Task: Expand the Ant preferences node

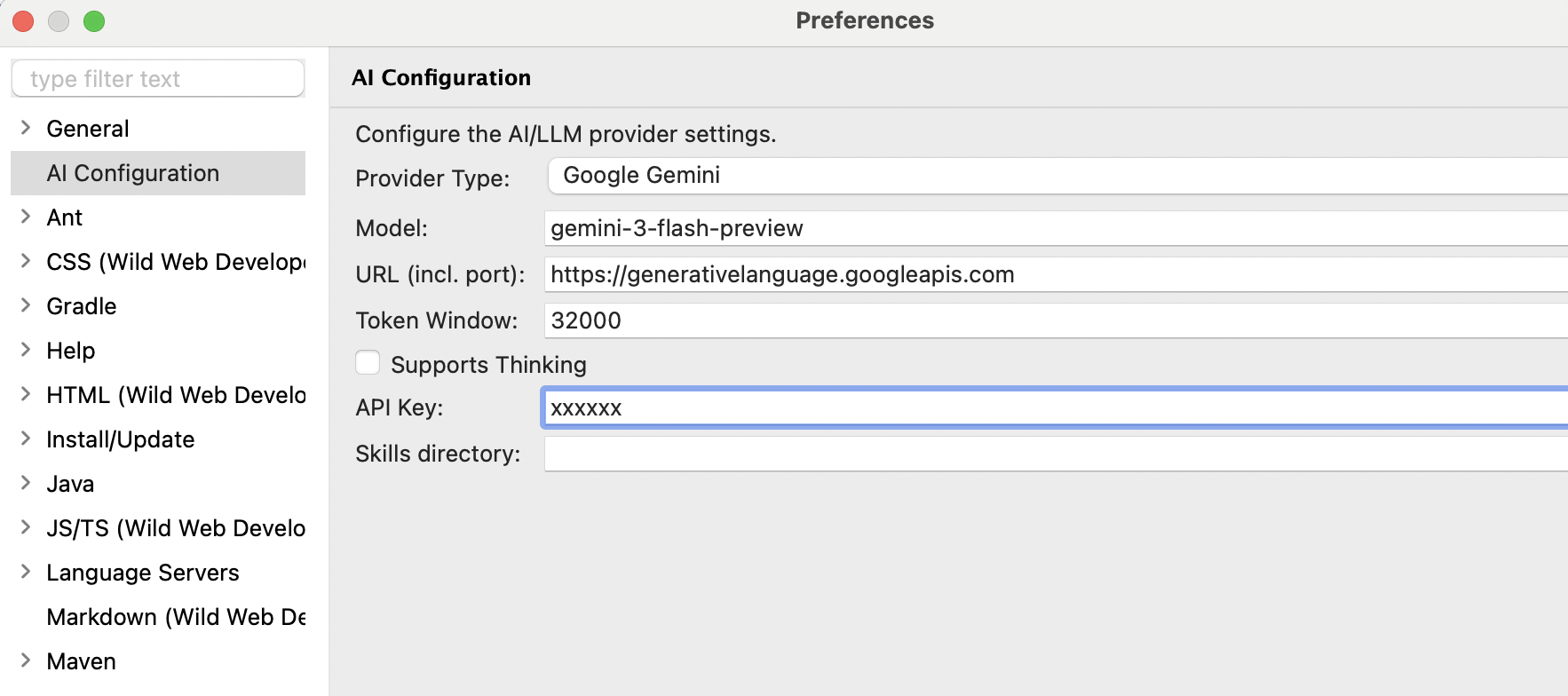Action: [26, 217]
